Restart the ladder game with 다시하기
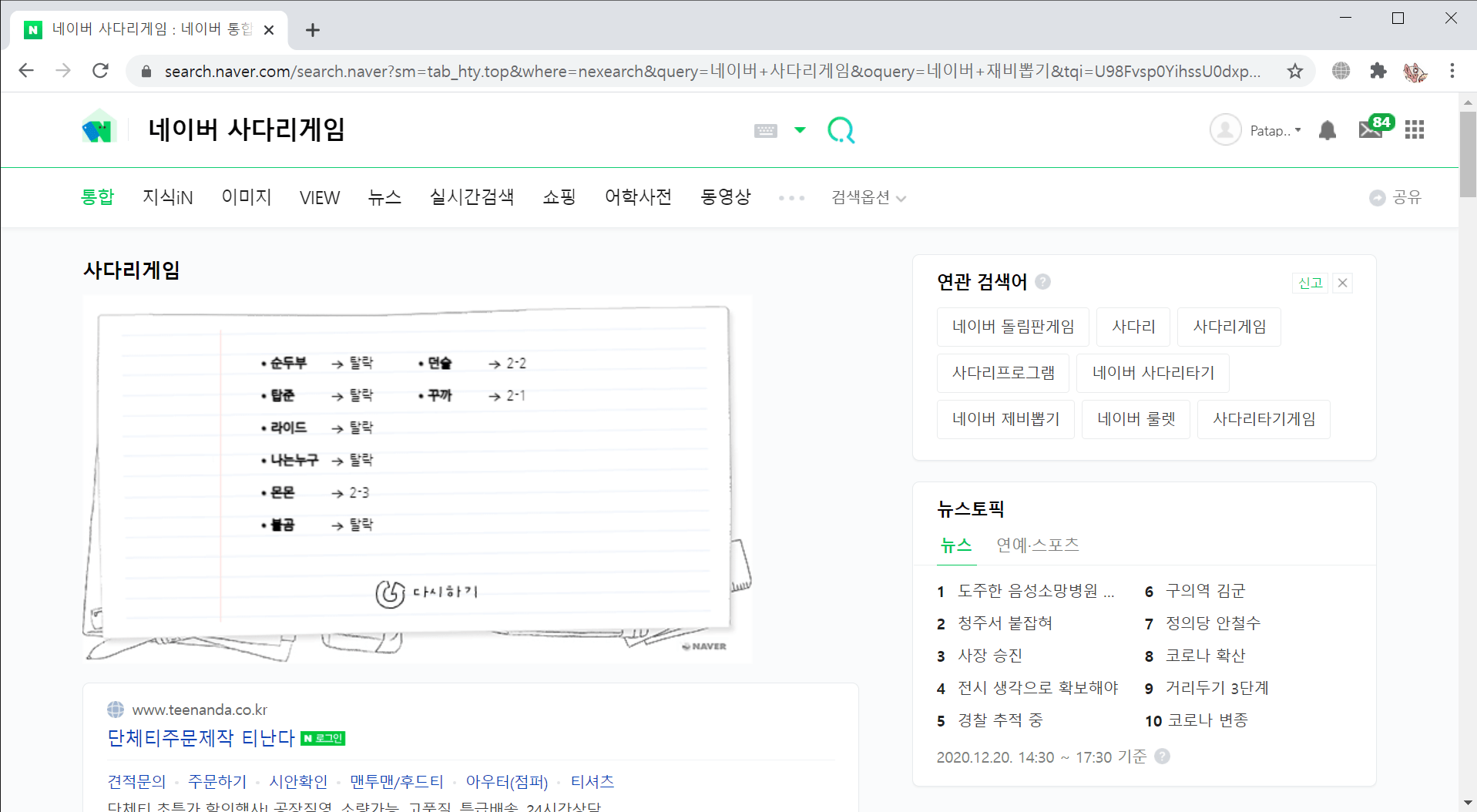 coord(427,592)
